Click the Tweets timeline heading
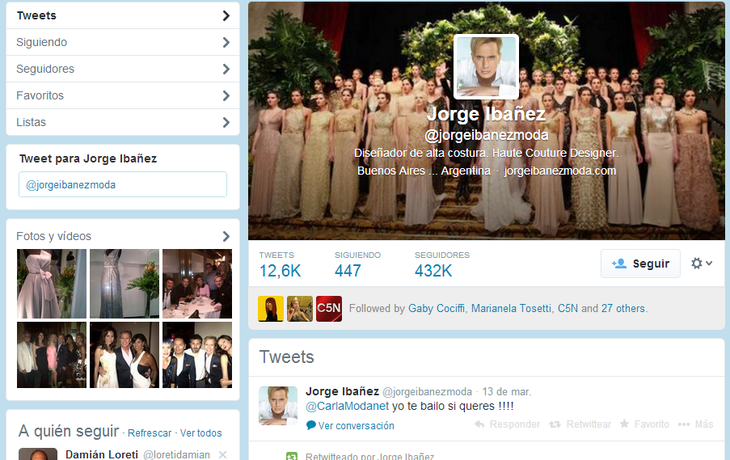 coord(286,357)
